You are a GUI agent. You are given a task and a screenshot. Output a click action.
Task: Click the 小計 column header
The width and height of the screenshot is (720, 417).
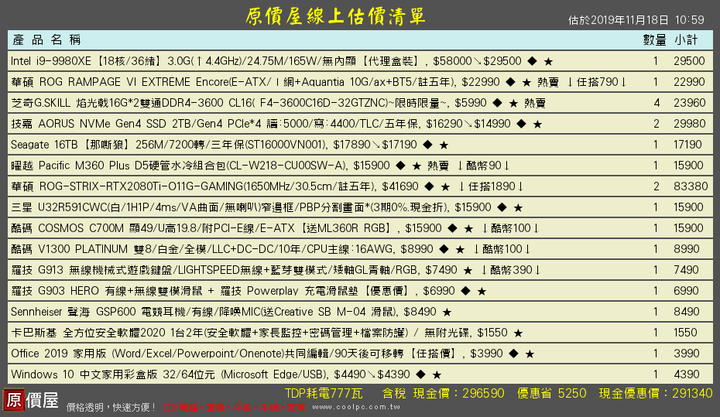686,40
